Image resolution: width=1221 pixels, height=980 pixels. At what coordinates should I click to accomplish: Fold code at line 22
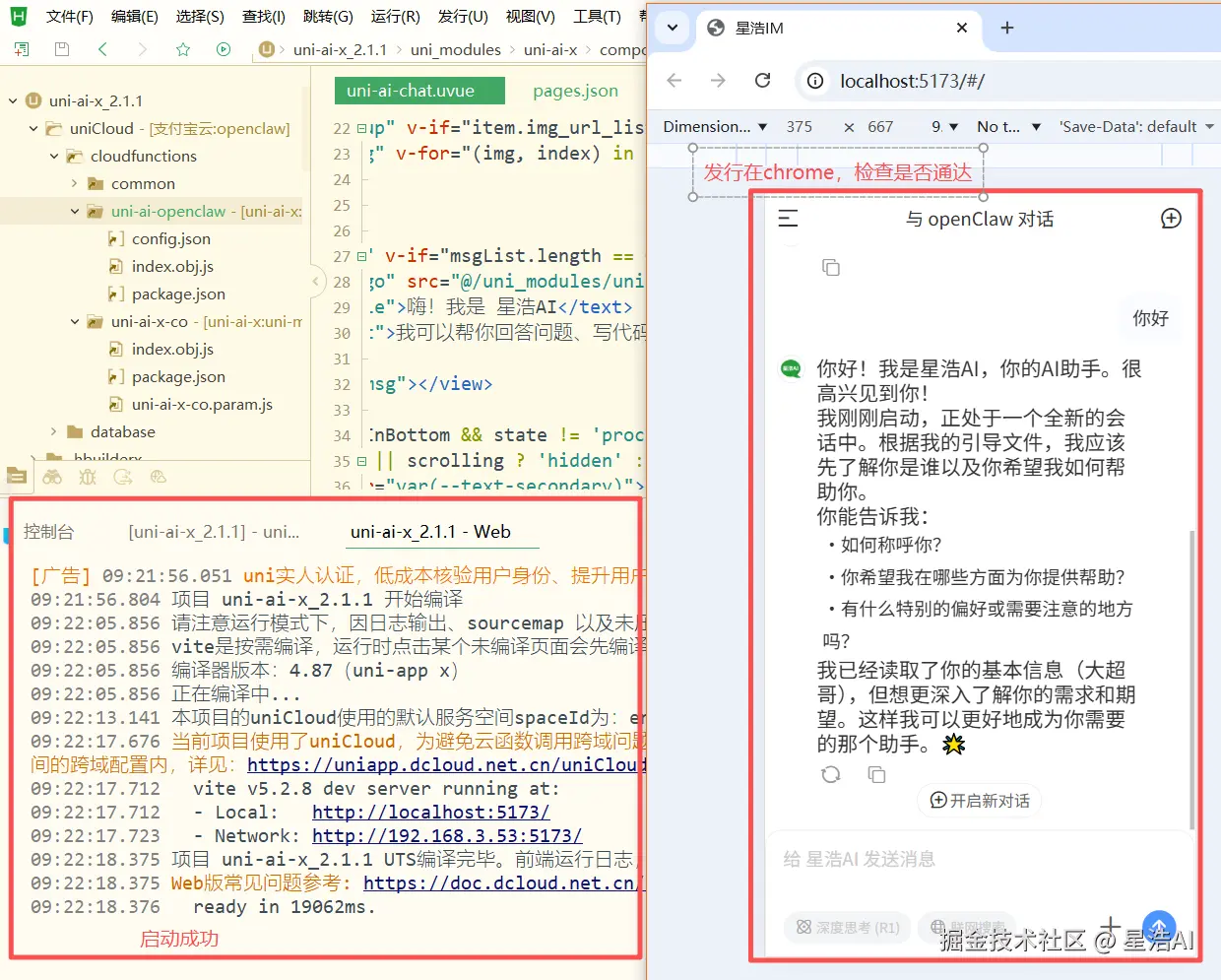[361, 128]
